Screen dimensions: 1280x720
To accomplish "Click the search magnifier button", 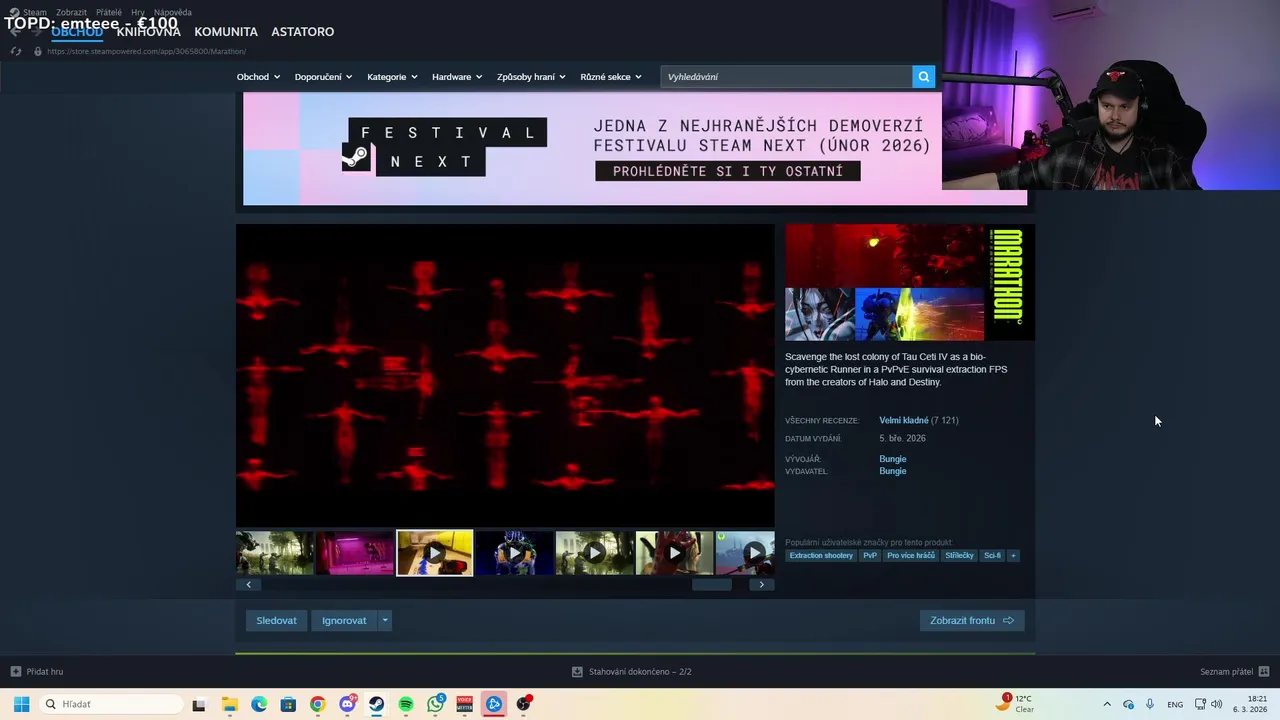I will pyautogui.click(x=924, y=77).
